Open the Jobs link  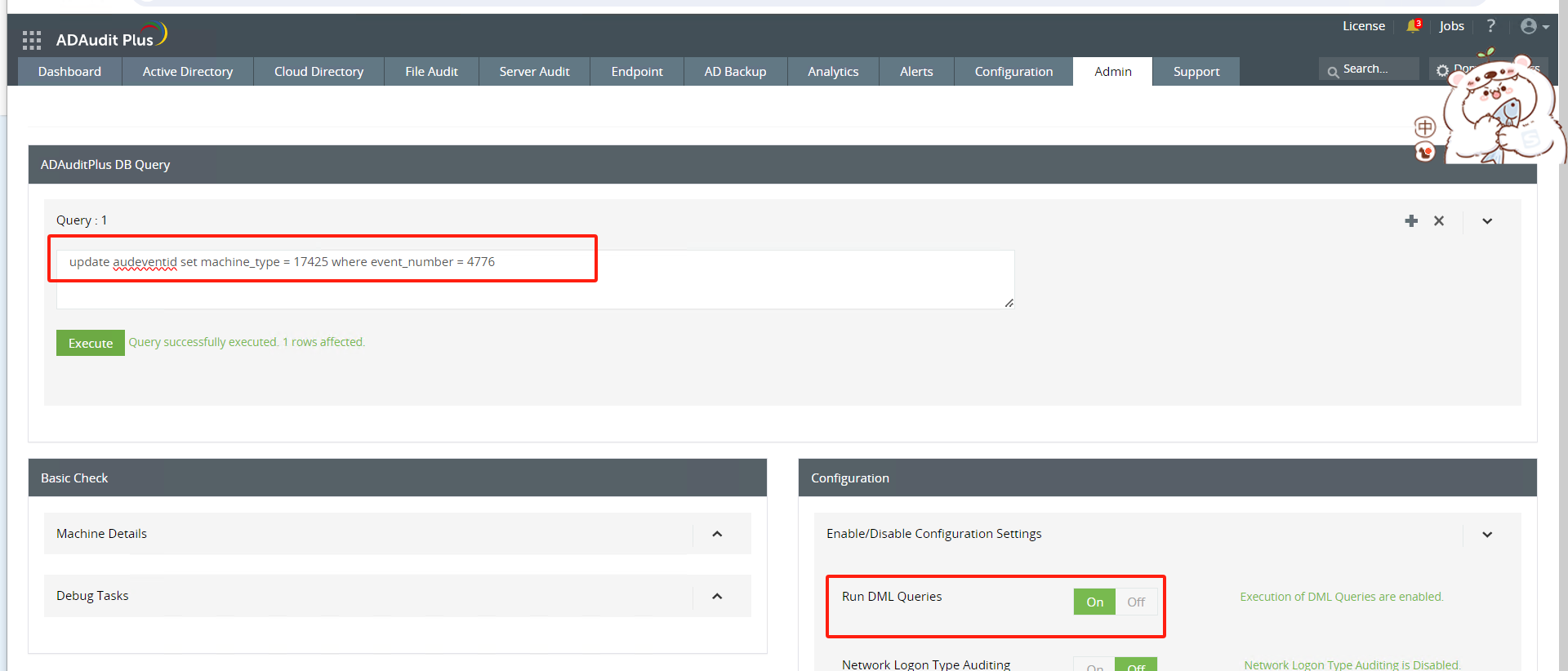pos(1451,26)
